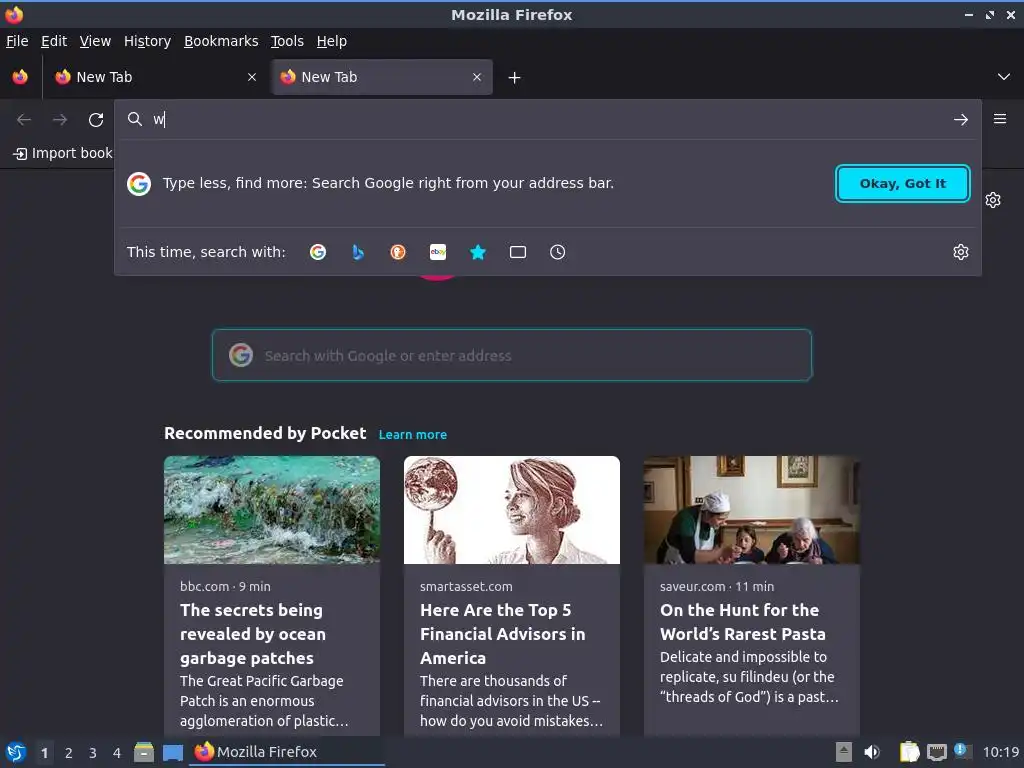Expand the list all tabs chevron

1004,77
